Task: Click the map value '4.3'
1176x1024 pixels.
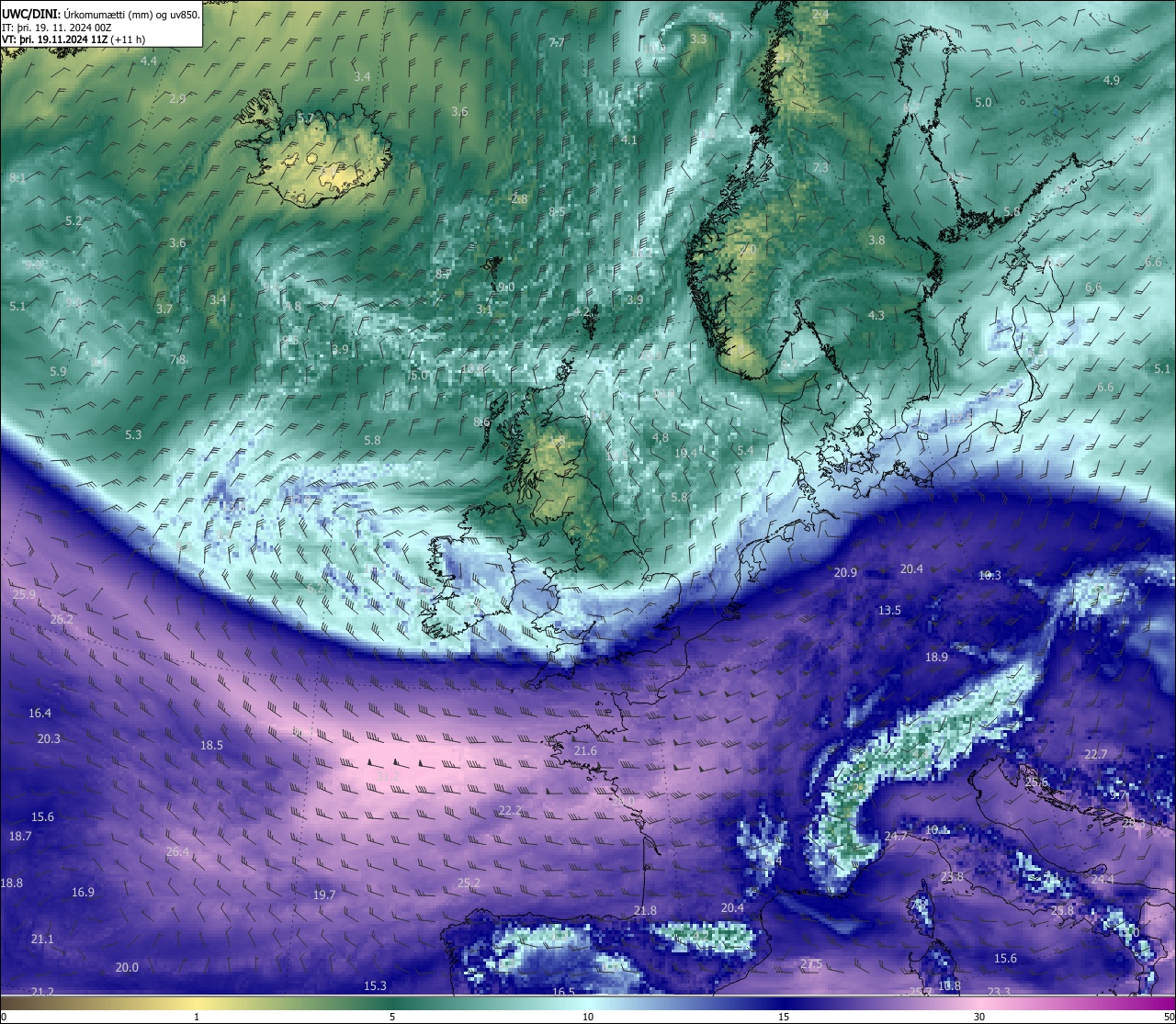Action: coord(876,315)
